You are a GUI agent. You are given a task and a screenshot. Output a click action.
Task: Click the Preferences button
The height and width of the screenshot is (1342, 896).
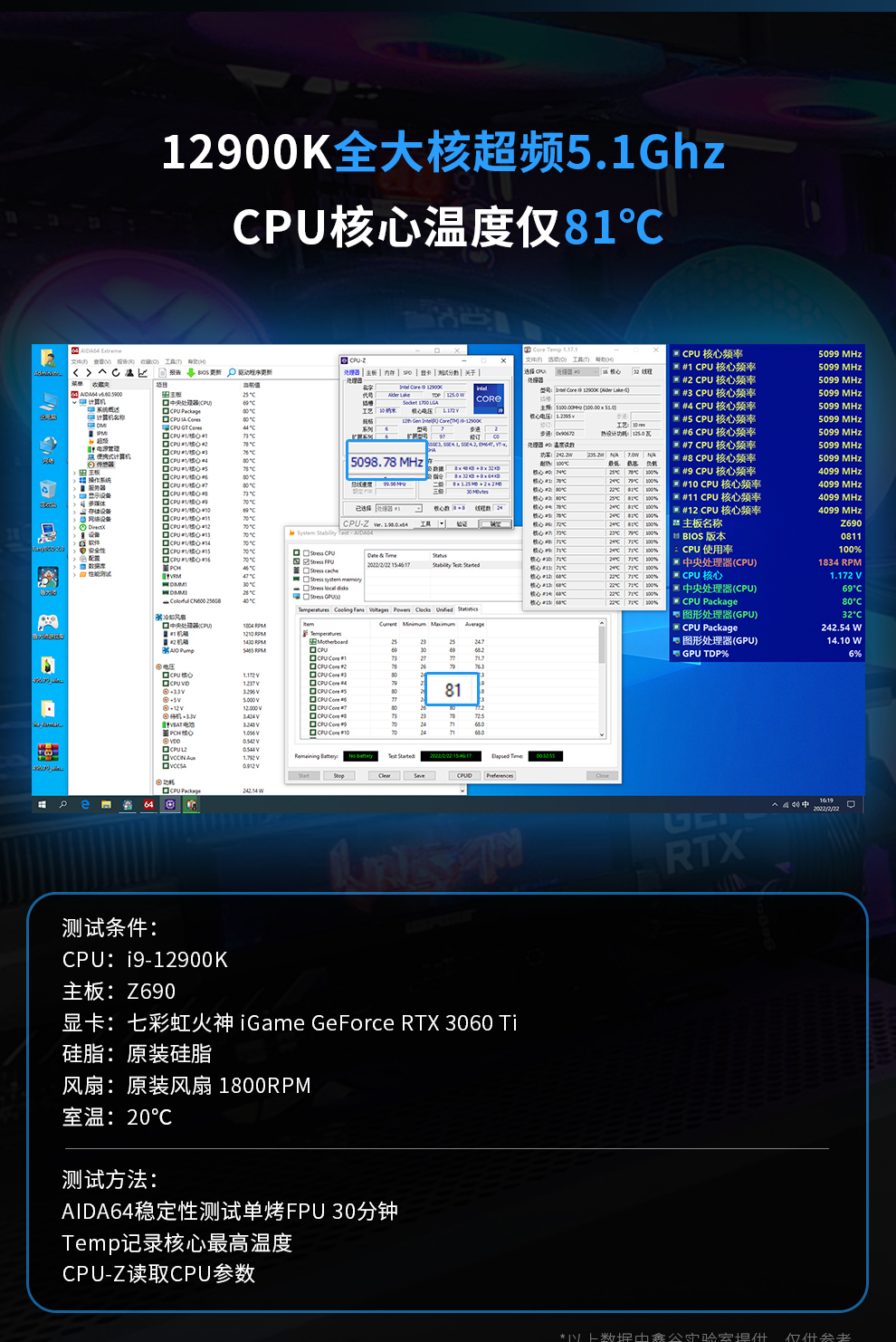pyautogui.click(x=500, y=775)
